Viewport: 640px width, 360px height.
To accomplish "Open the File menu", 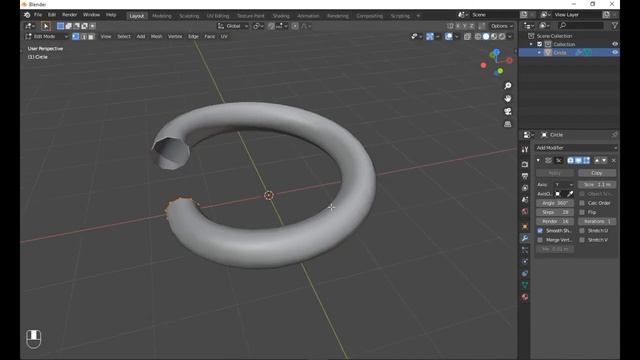I will pos(38,15).
